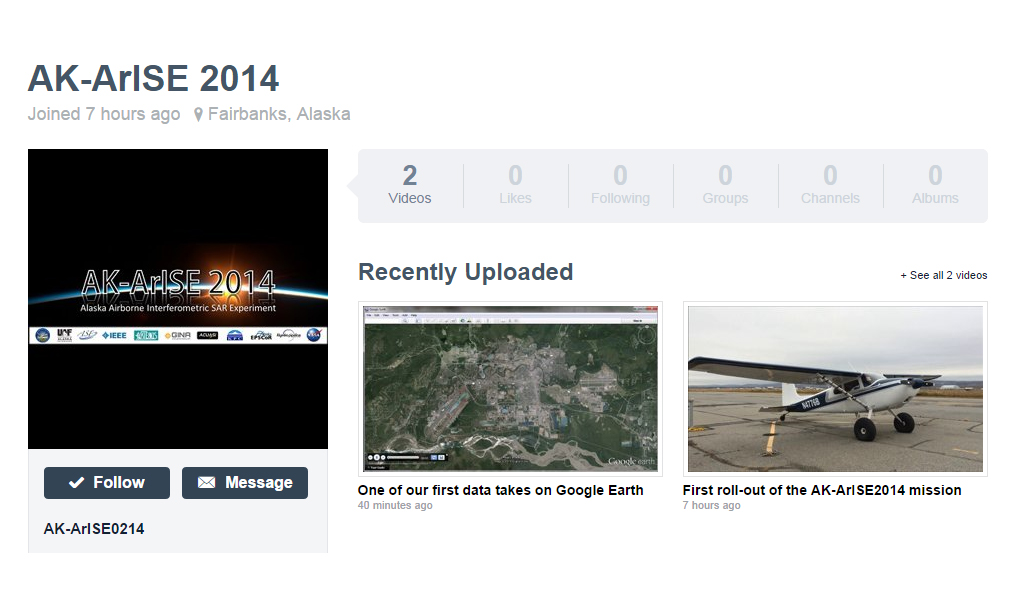Show the Albums tab
This screenshot has height=613, width=1024.
tap(935, 186)
